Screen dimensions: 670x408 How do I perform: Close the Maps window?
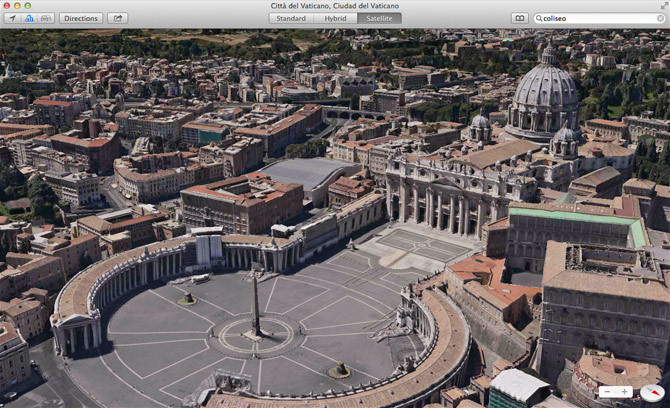(6, 5)
